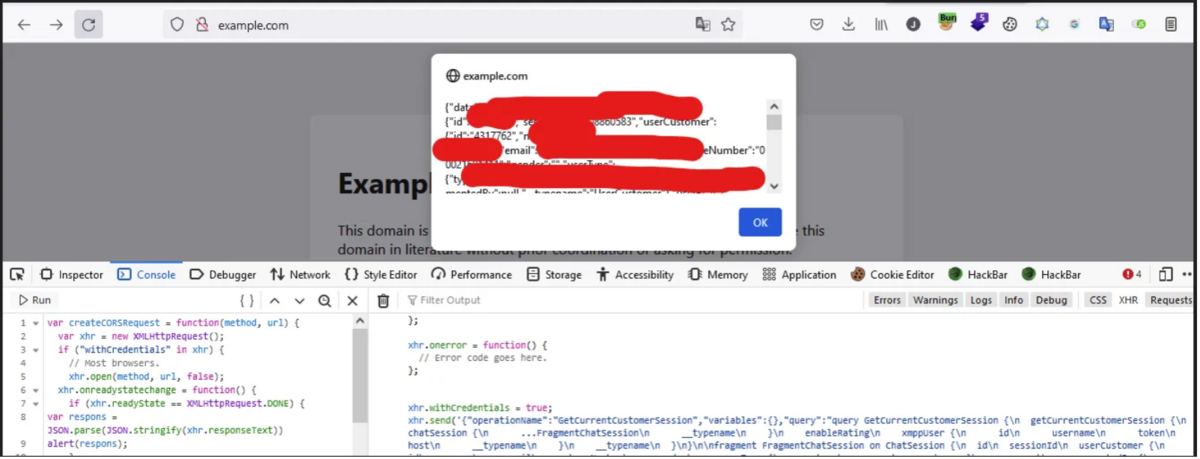Open the Accessibility tab
The image size is (1200, 459).
pyautogui.click(x=636, y=275)
